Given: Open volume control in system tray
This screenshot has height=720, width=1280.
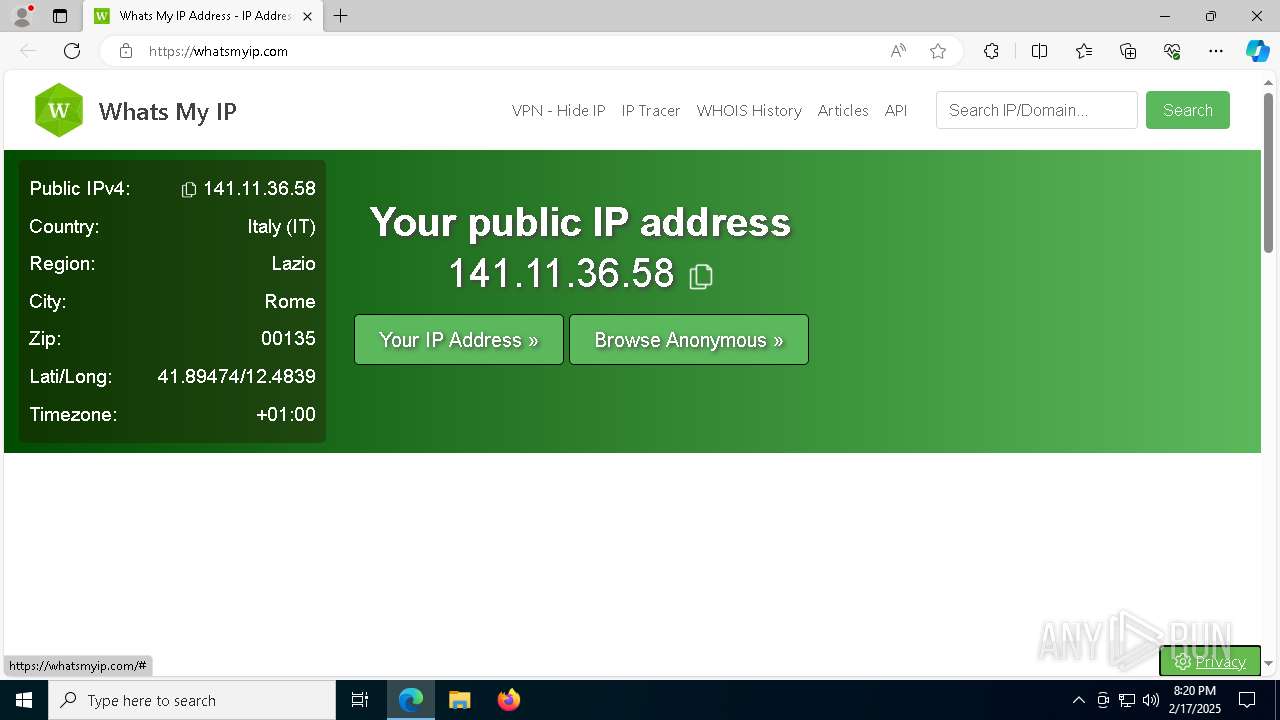Looking at the screenshot, I should [1151, 700].
